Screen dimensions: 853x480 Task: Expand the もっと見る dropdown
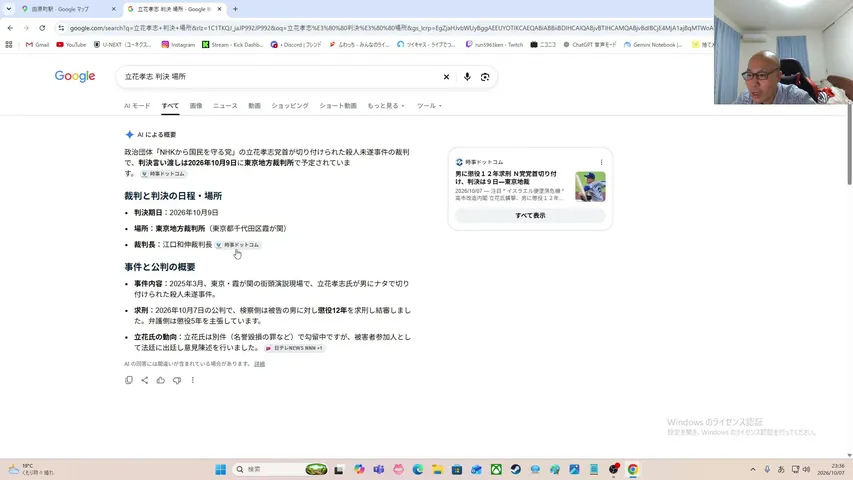click(x=386, y=106)
